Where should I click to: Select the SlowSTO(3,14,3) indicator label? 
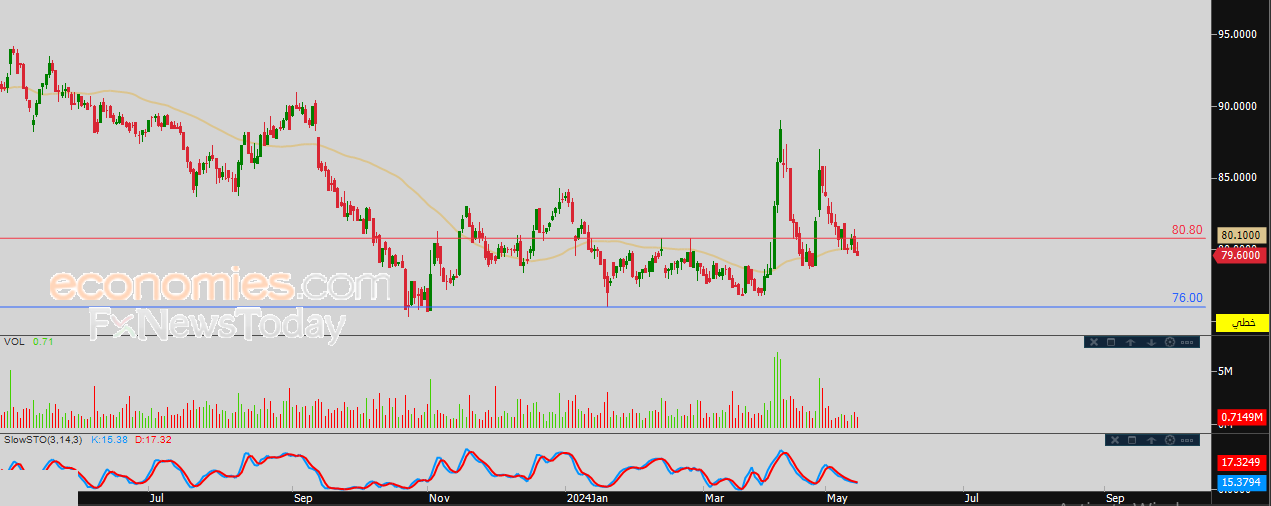pyautogui.click(x=43, y=439)
